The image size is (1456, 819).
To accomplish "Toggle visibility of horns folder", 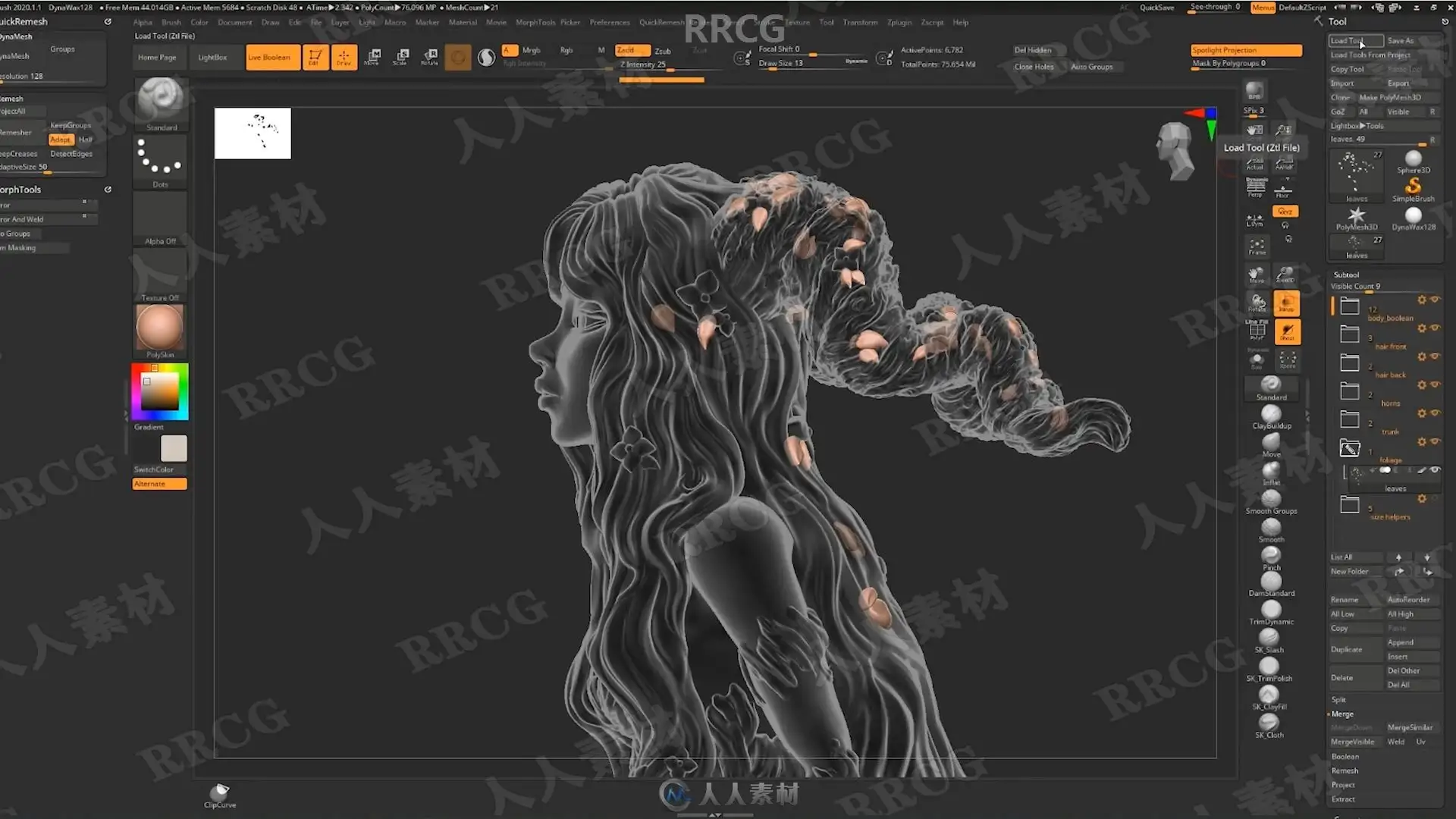I will coord(1435,384).
